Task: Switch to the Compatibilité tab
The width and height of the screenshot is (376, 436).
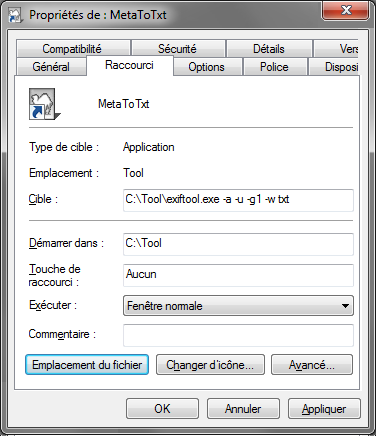Action: point(72,49)
